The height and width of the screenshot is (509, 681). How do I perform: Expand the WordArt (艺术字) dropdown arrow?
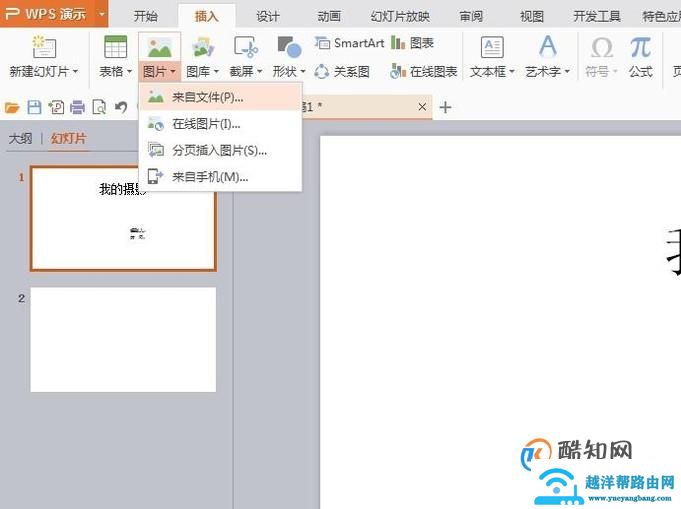(x=567, y=71)
